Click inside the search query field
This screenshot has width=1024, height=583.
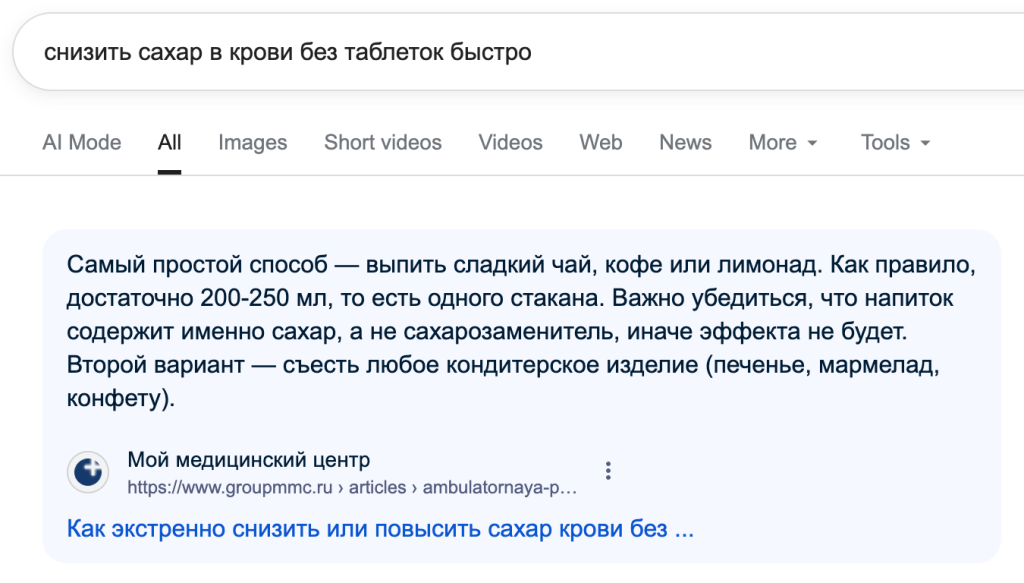coord(600,52)
